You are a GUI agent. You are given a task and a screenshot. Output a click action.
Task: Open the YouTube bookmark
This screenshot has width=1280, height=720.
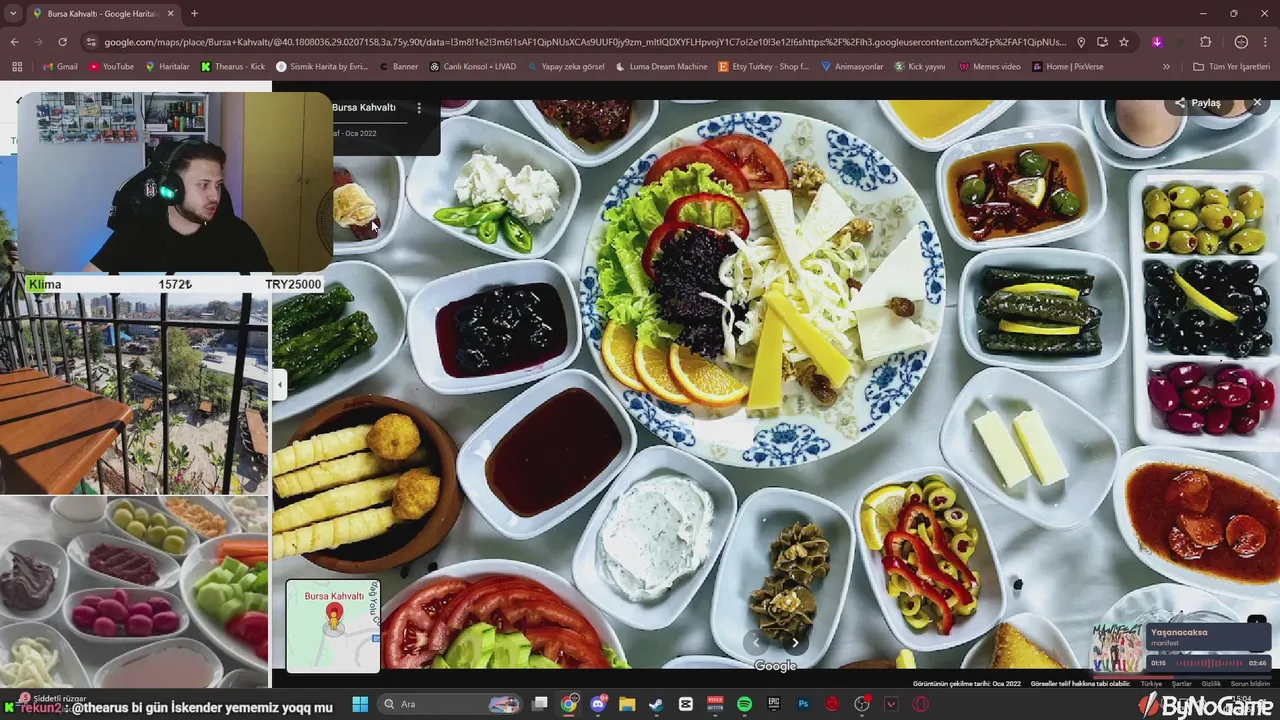click(111, 67)
